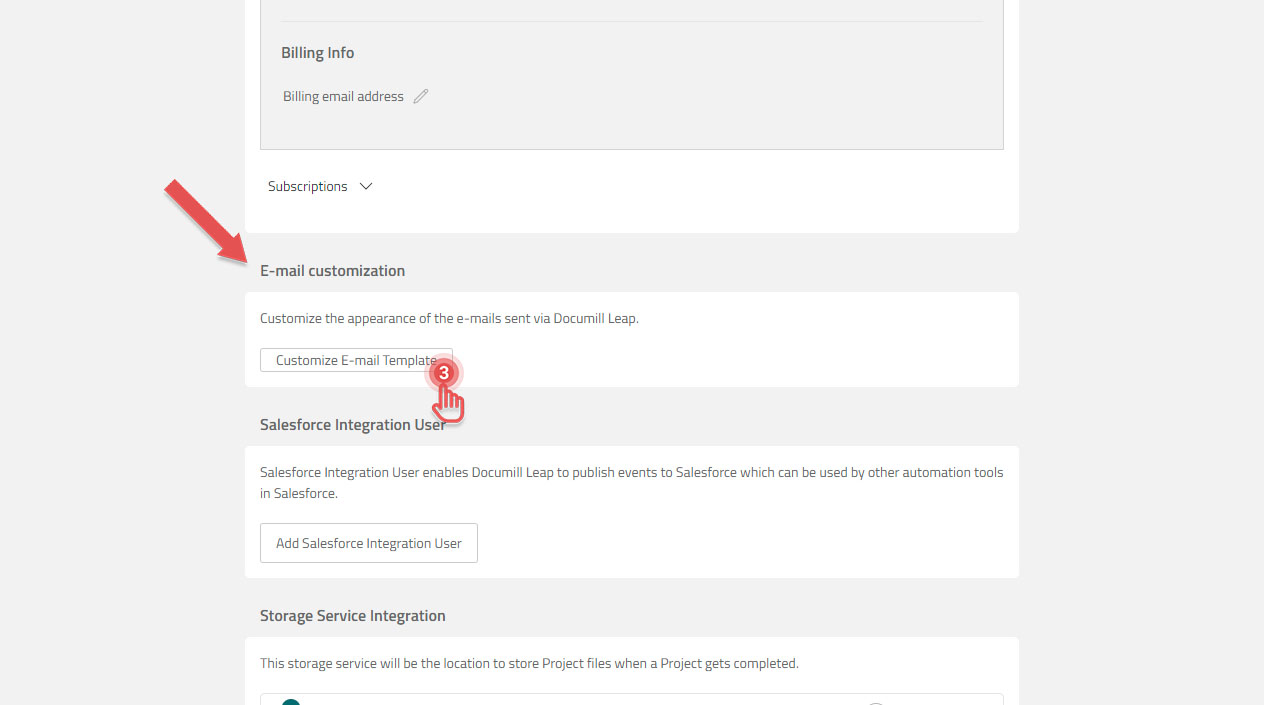1264x705 pixels.
Task: Click the Billing email address label
Action: pyautogui.click(x=343, y=95)
